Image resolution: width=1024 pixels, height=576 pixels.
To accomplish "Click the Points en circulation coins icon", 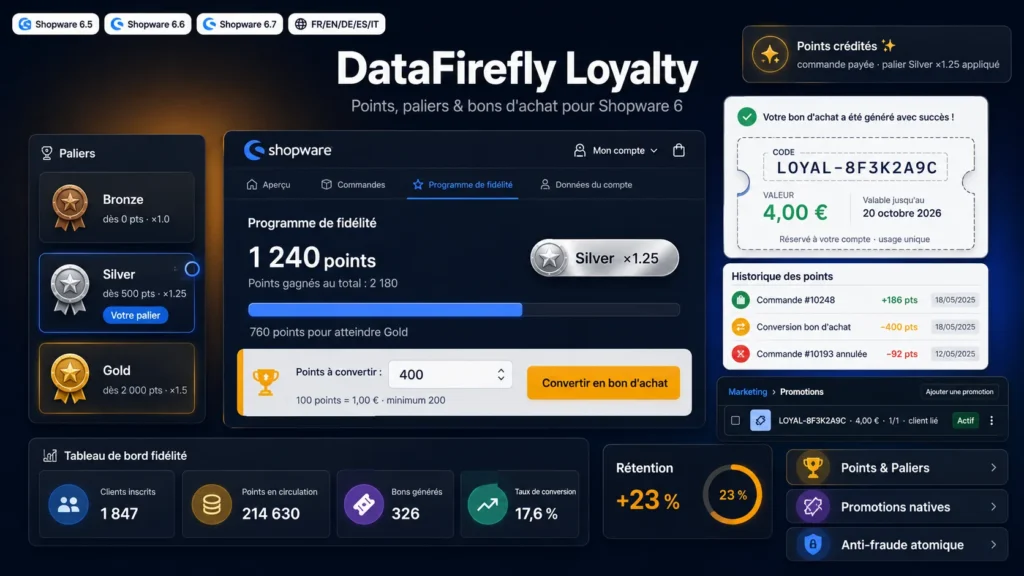I will [x=212, y=504].
